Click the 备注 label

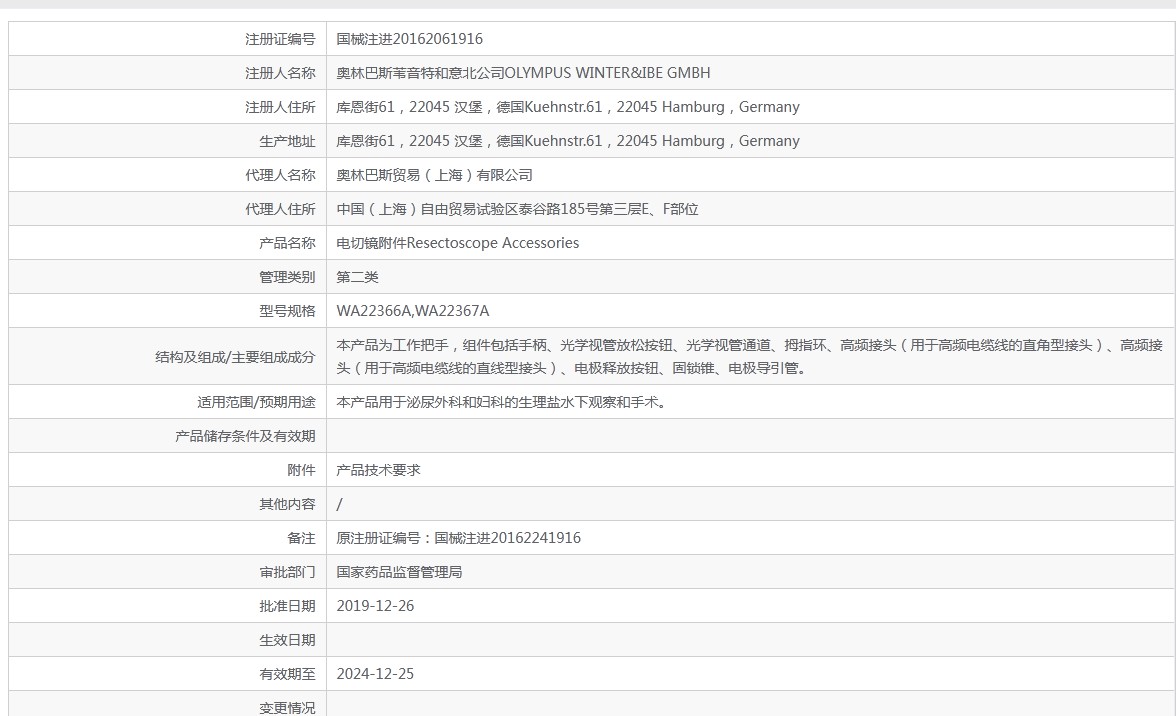coord(302,538)
